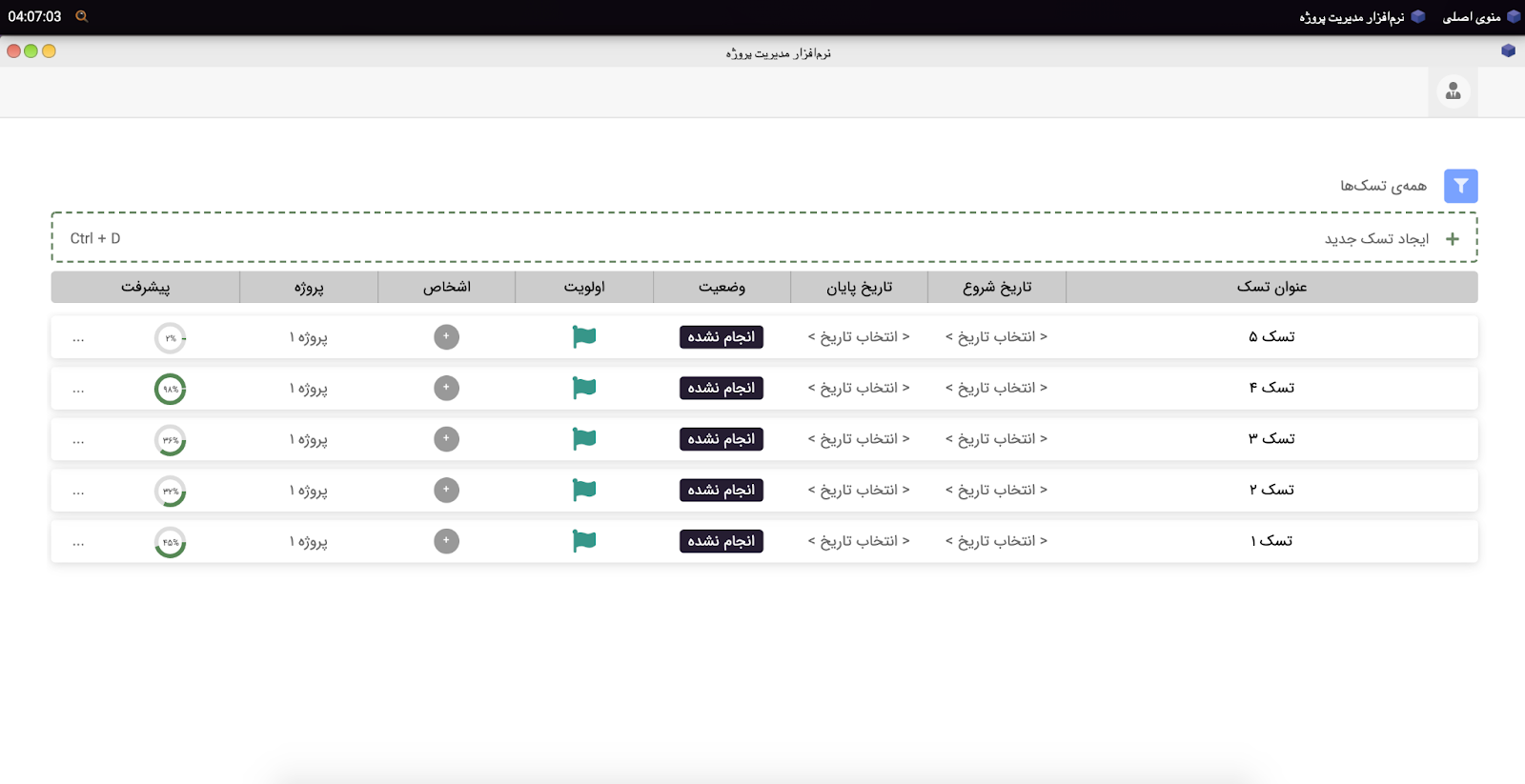Open start date picker for تسک ۲
The height and width of the screenshot is (784, 1525).
996,490
